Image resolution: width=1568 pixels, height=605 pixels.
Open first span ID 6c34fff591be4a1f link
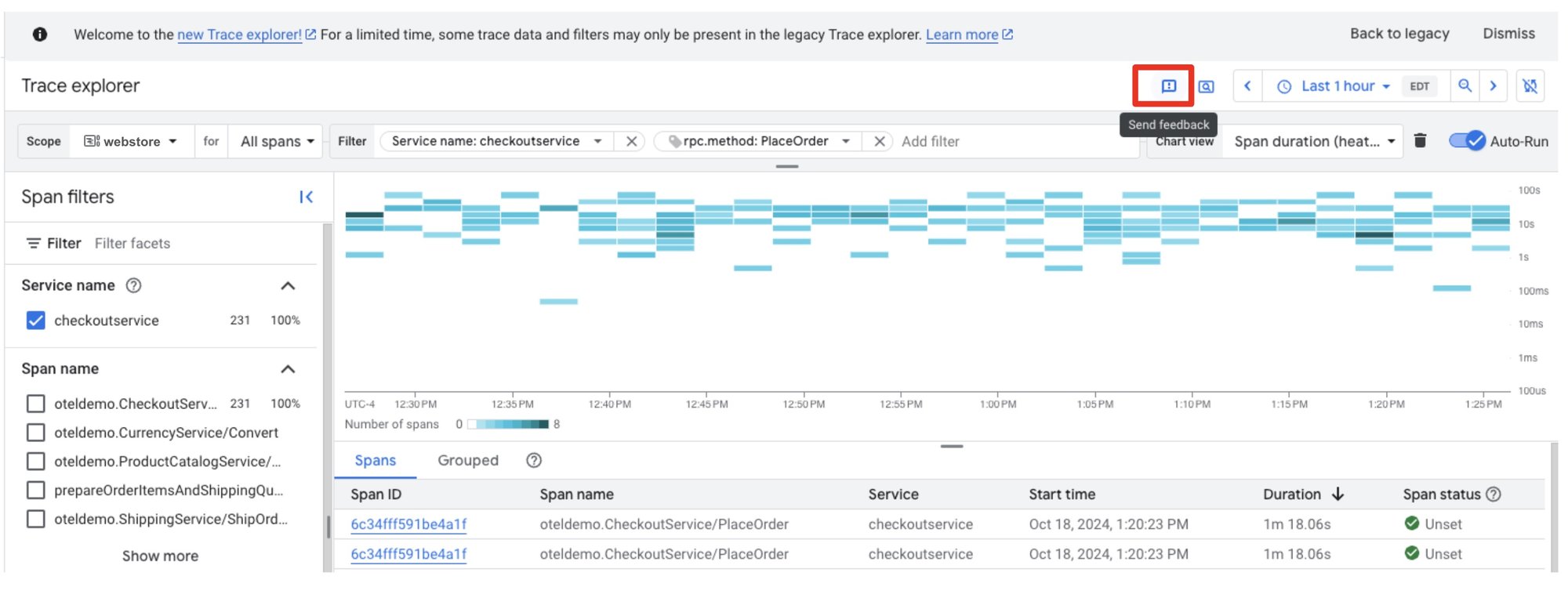408,524
